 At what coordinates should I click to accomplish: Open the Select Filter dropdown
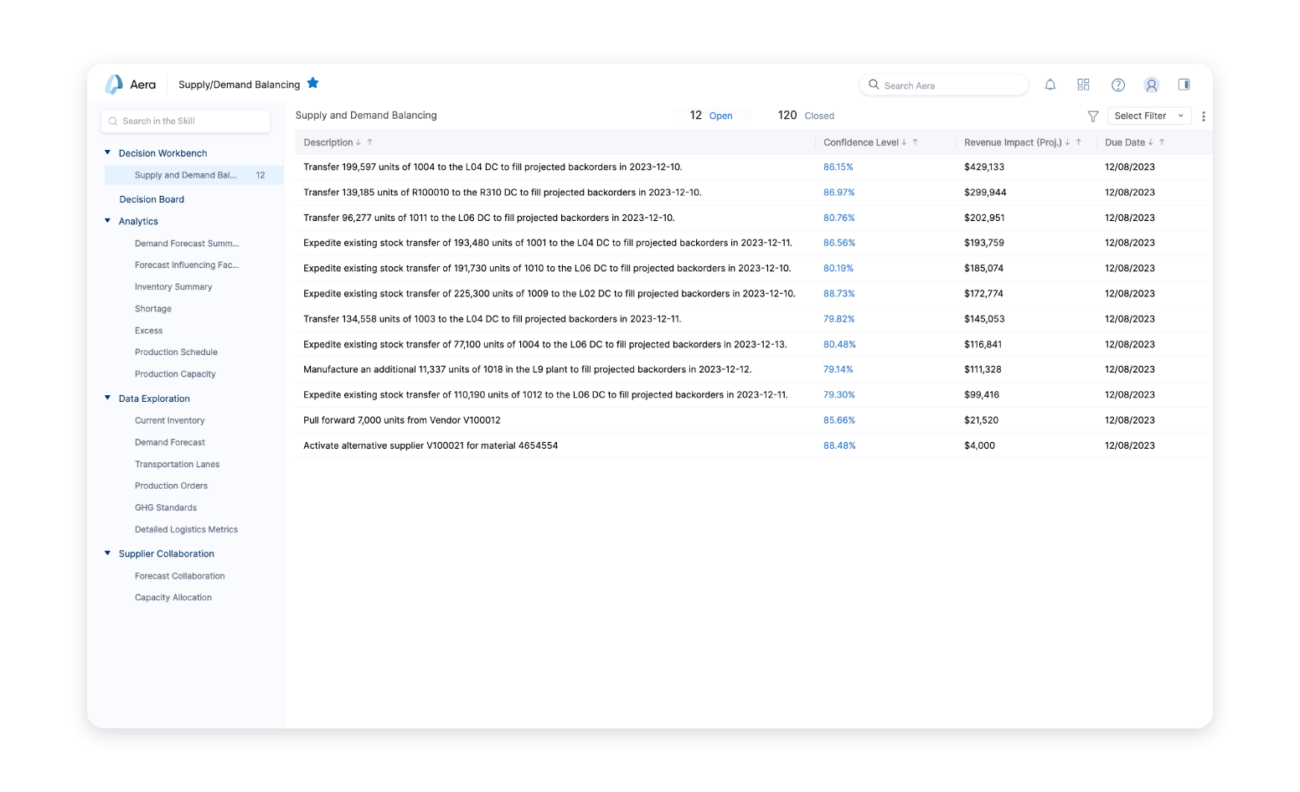tap(1148, 115)
